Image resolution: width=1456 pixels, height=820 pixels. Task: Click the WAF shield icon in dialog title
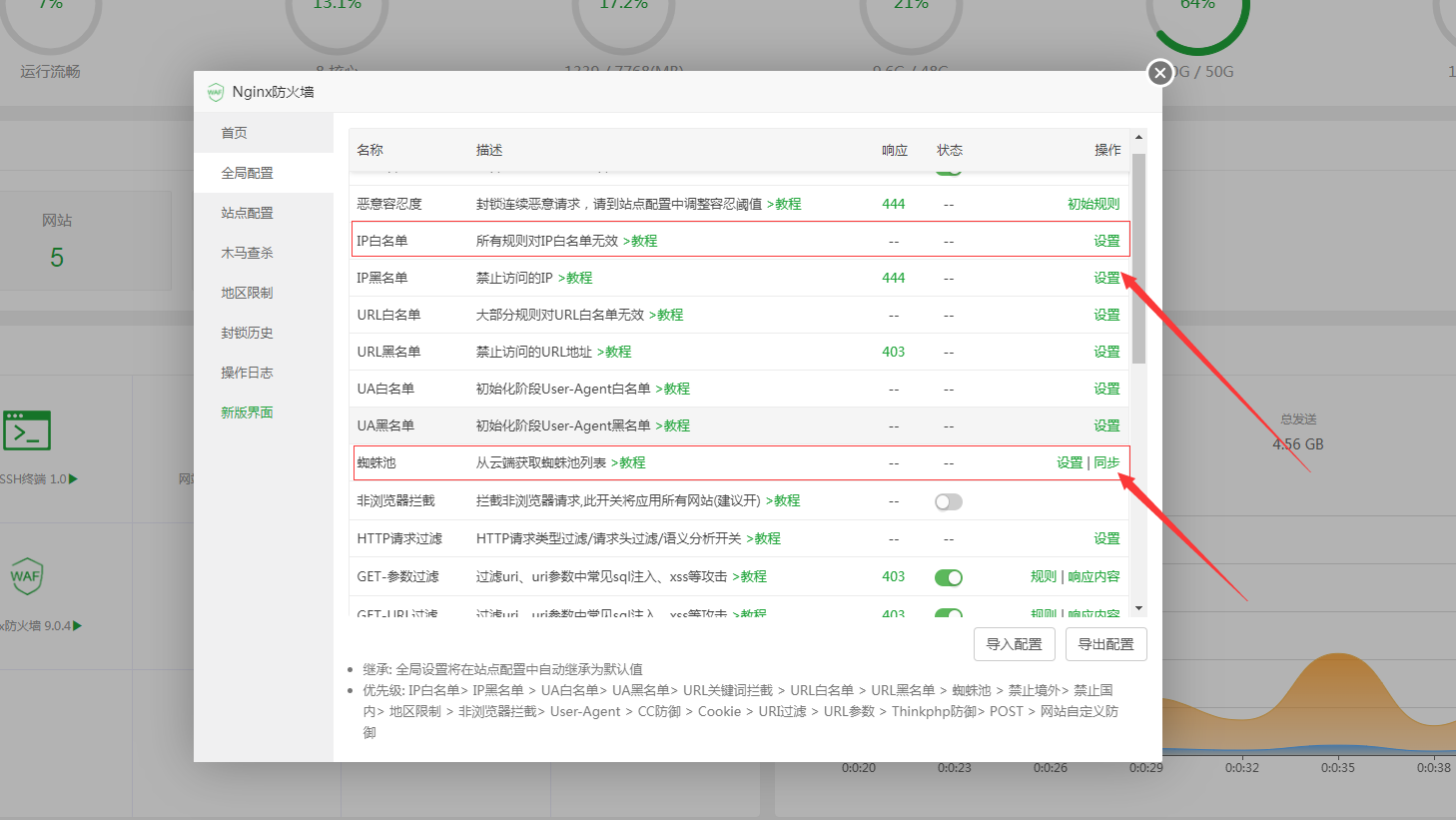tap(215, 92)
